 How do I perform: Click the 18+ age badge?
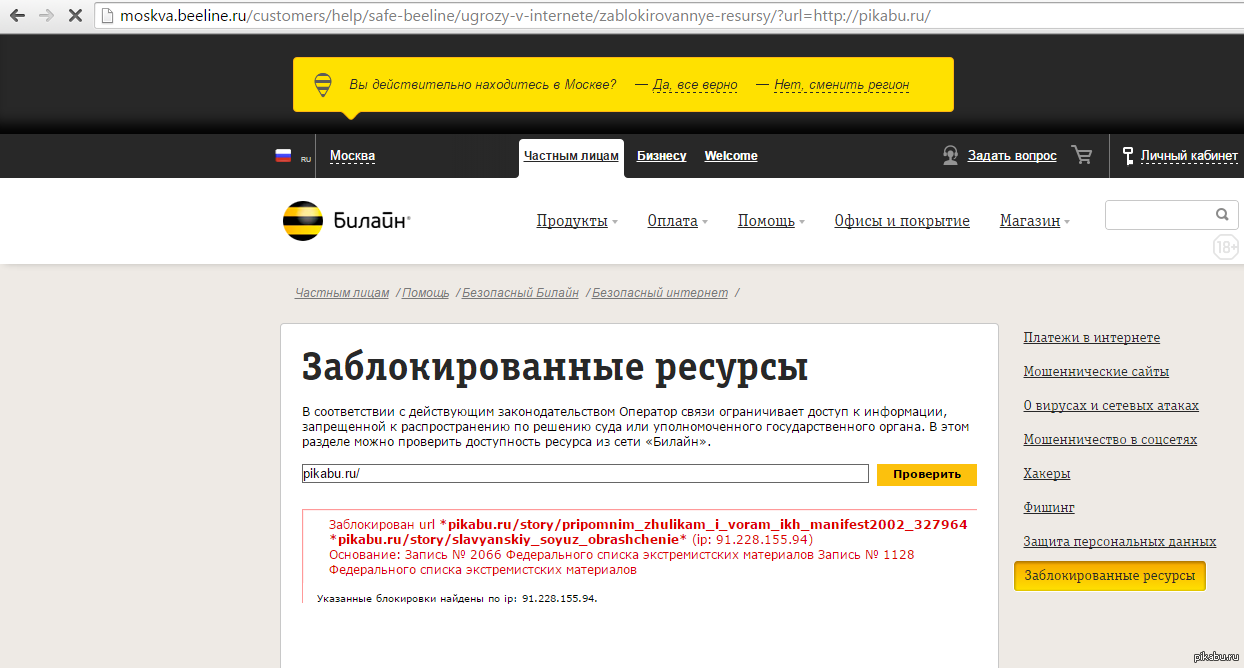pyautogui.click(x=1226, y=247)
